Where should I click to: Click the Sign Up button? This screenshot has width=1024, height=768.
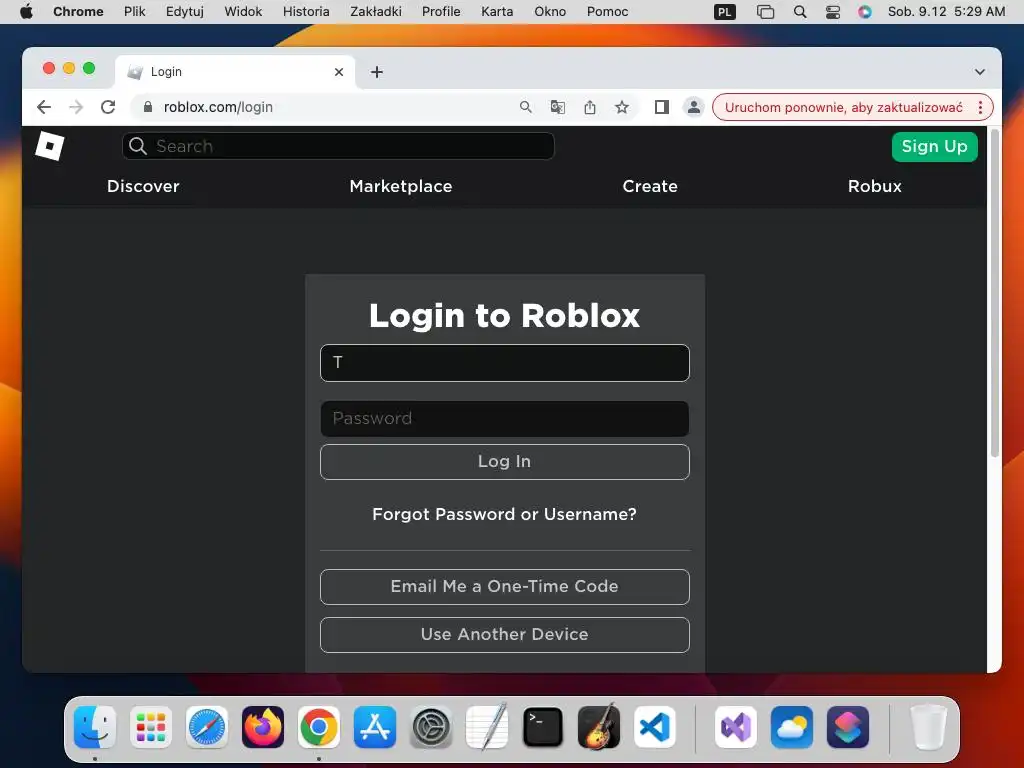click(x=935, y=146)
